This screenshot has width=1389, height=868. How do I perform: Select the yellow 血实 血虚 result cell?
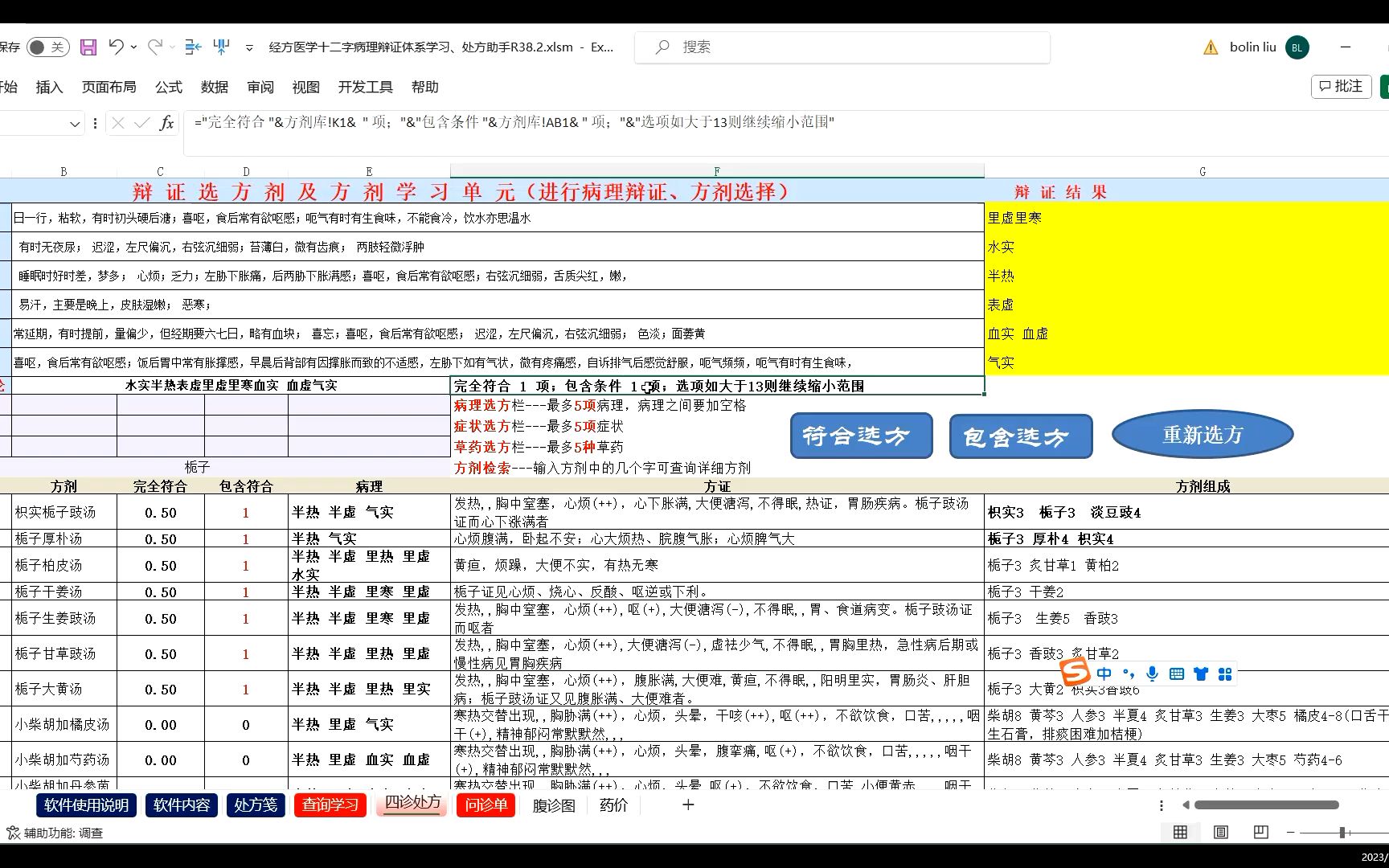[1186, 334]
